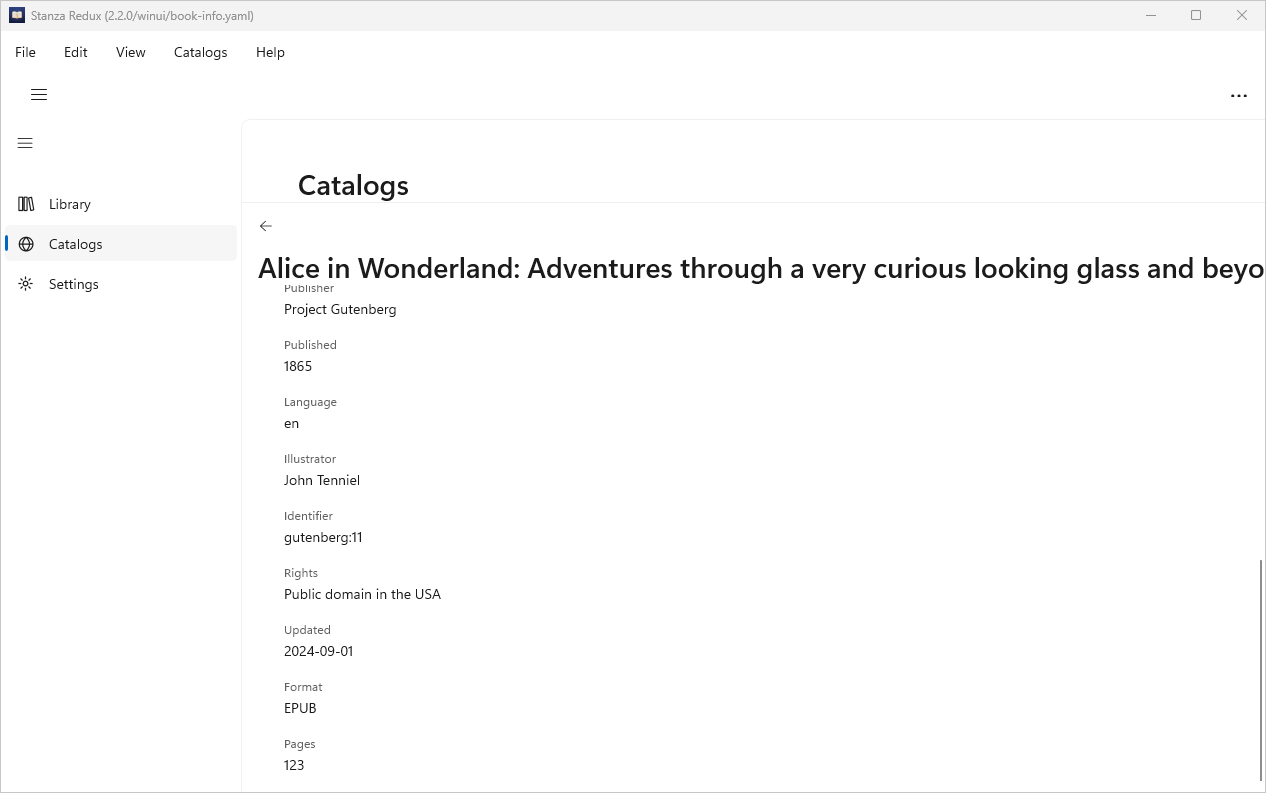Click the Illustrator name John Tenniel

pos(322,480)
